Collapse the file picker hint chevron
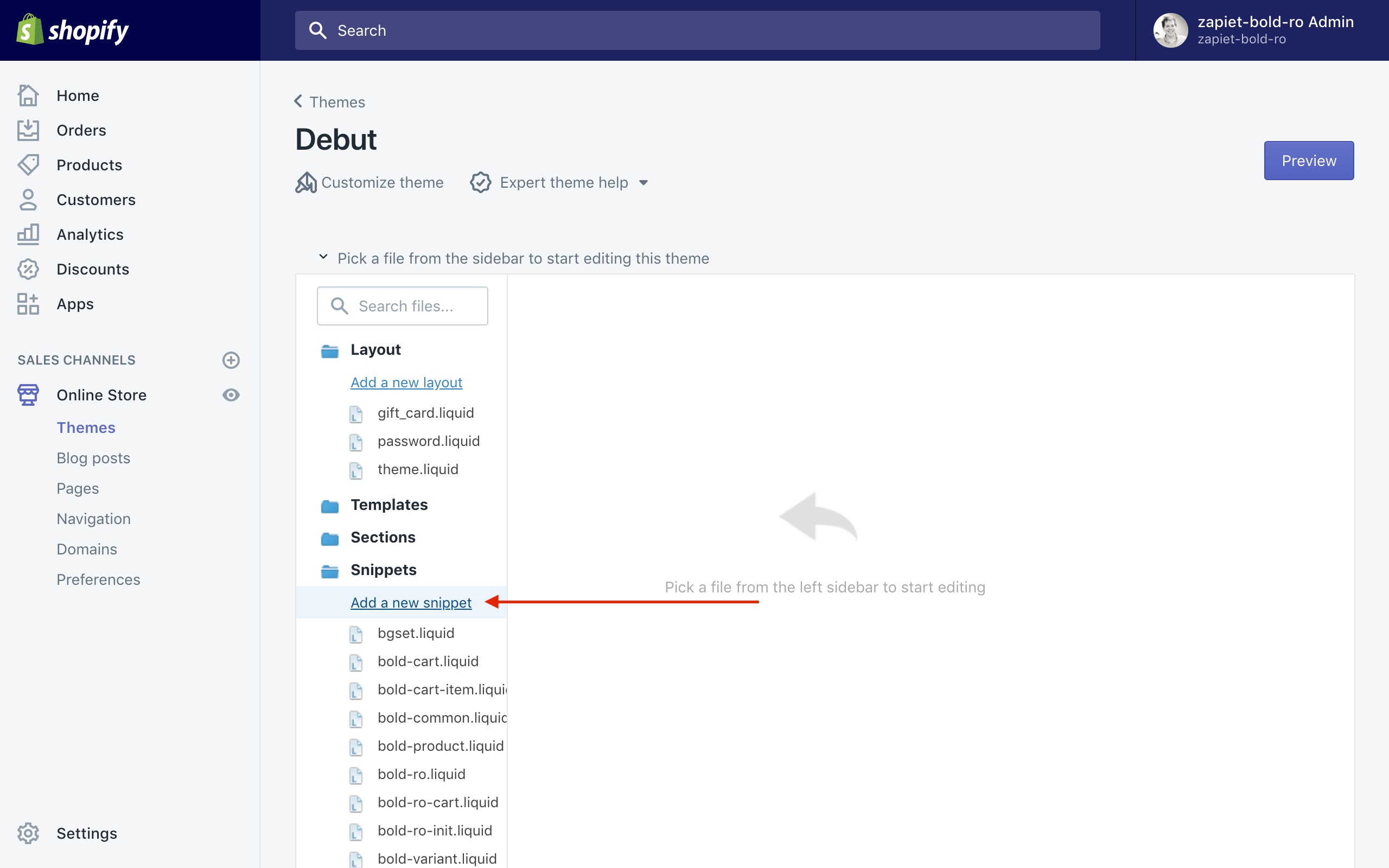 coord(323,257)
